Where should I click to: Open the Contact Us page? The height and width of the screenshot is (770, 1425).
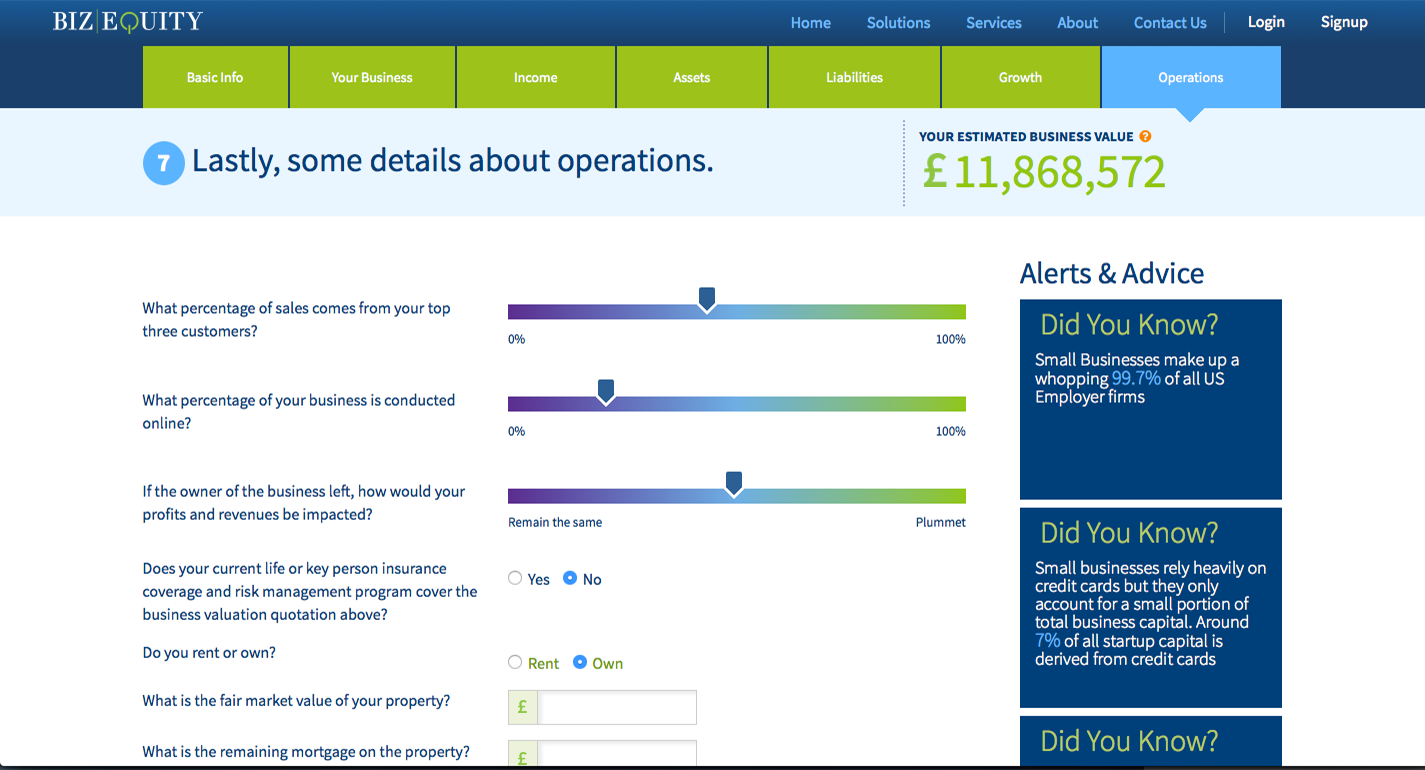[x=1170, y=22]
